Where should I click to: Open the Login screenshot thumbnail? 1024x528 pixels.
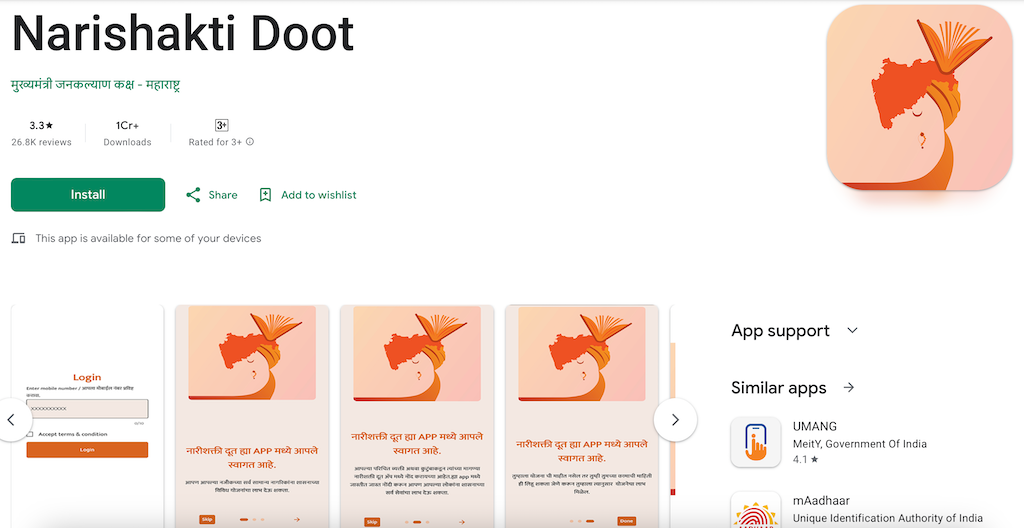(x=87, y=416)
